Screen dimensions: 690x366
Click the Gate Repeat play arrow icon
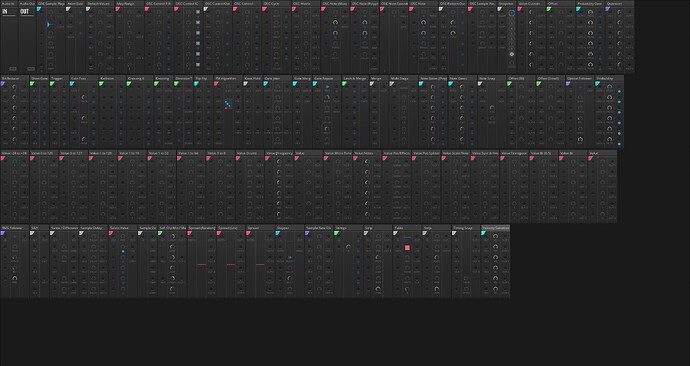327,87
